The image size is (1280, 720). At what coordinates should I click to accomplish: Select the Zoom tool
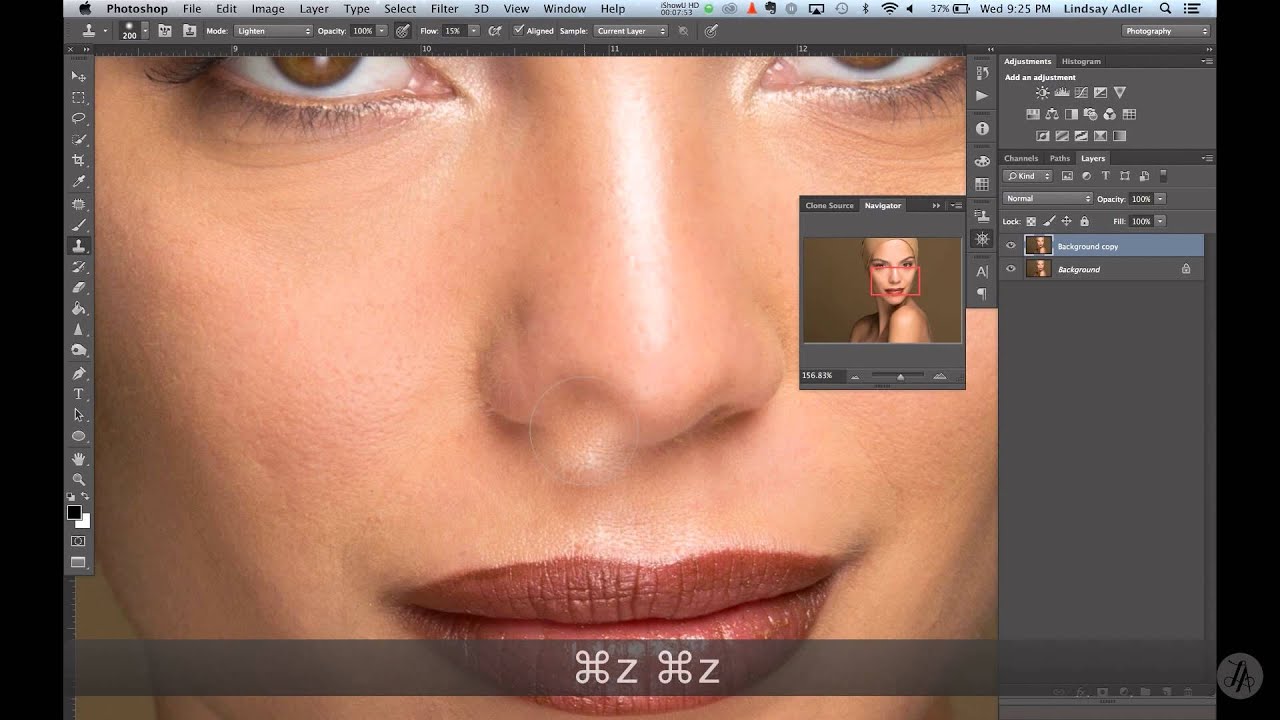(x=79, y=479)
